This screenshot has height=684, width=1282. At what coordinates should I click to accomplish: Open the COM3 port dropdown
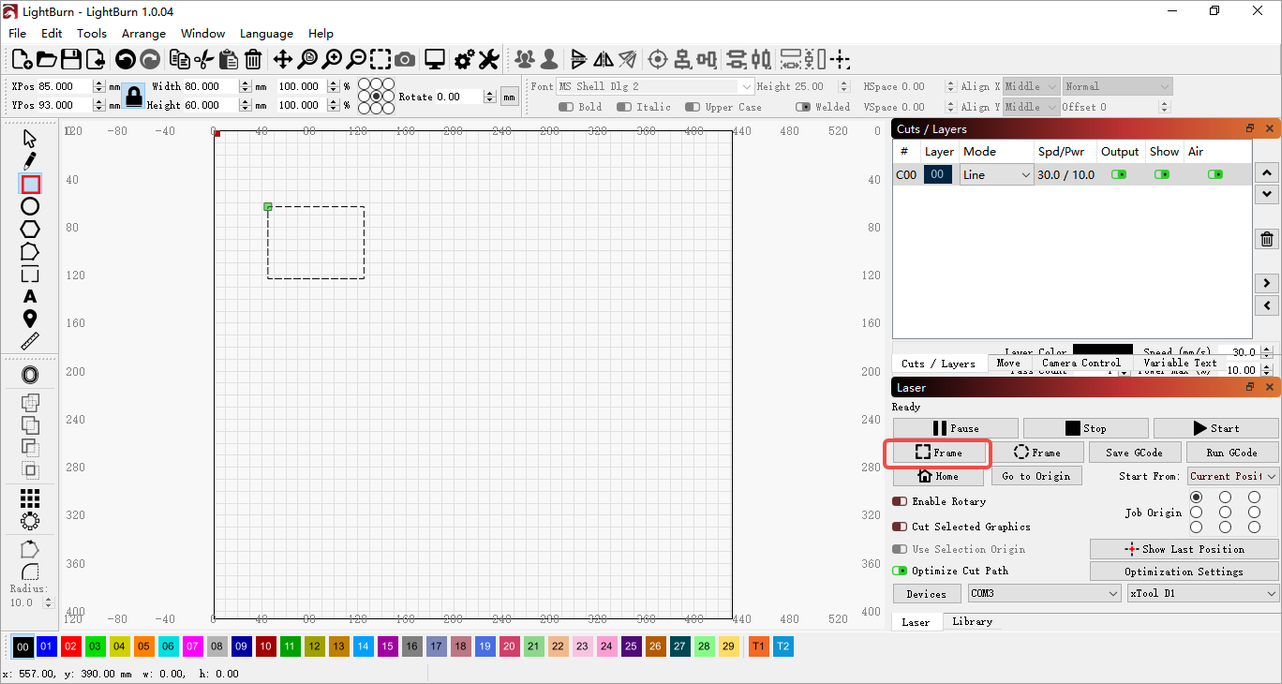(x=1044, y=593)
